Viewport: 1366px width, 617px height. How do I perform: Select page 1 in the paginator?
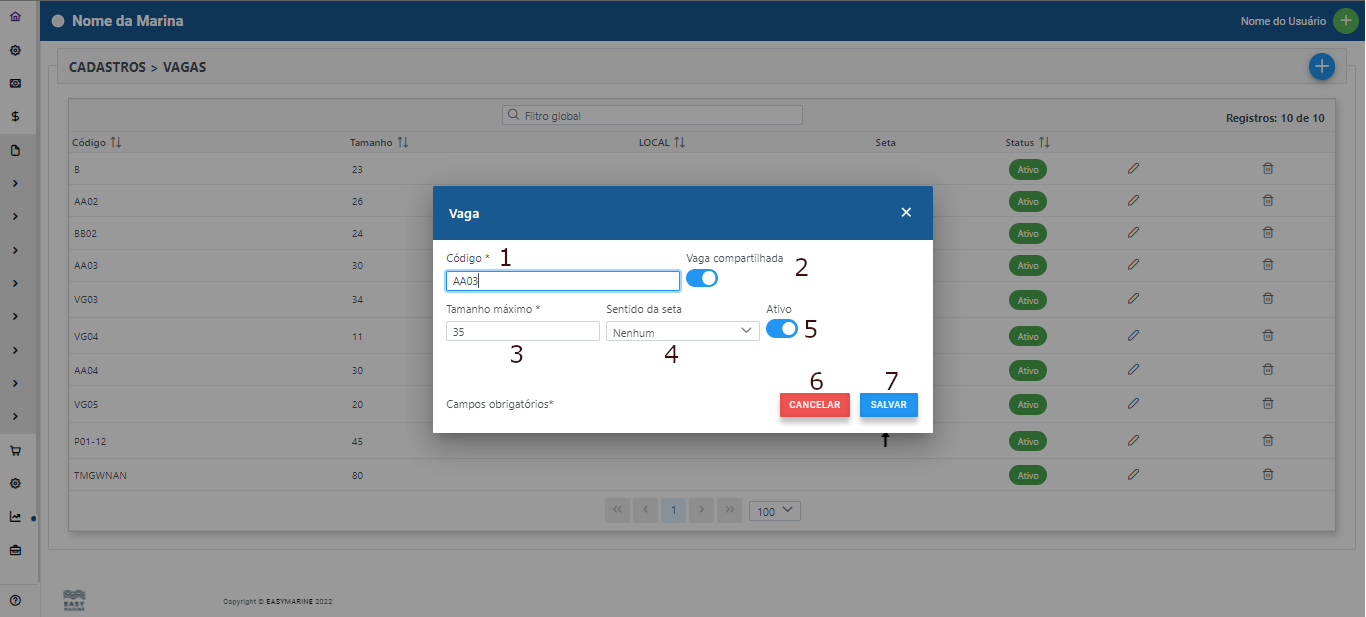[673, 511]
